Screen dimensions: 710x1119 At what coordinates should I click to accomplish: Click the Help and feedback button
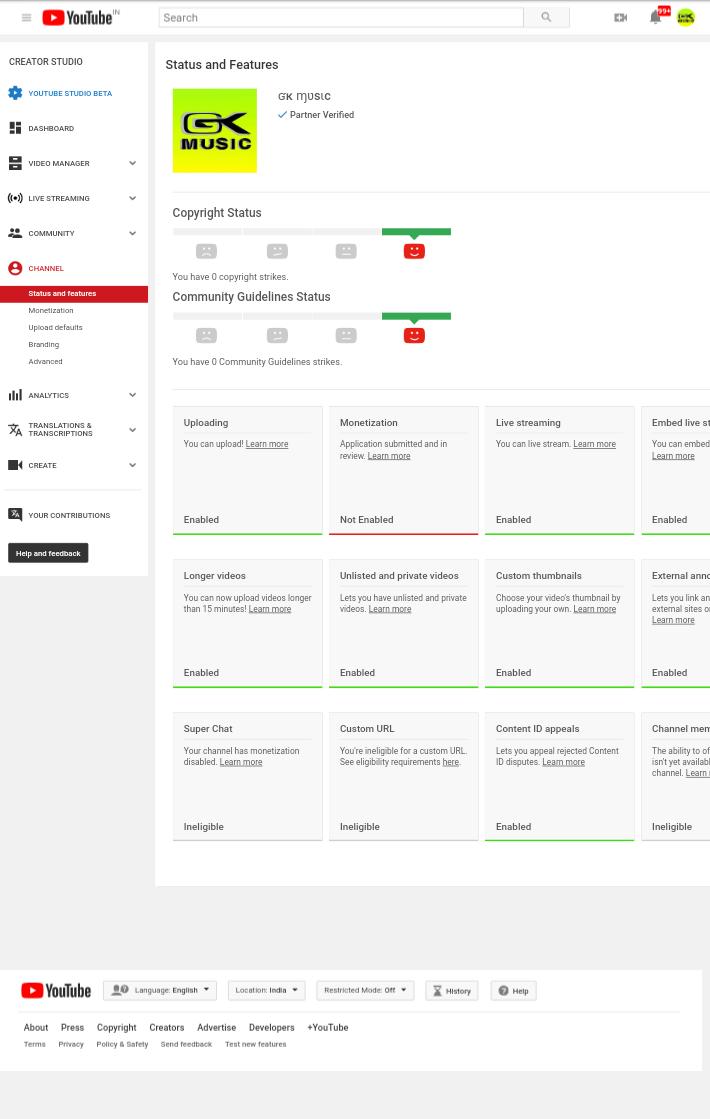coord(48,553)
